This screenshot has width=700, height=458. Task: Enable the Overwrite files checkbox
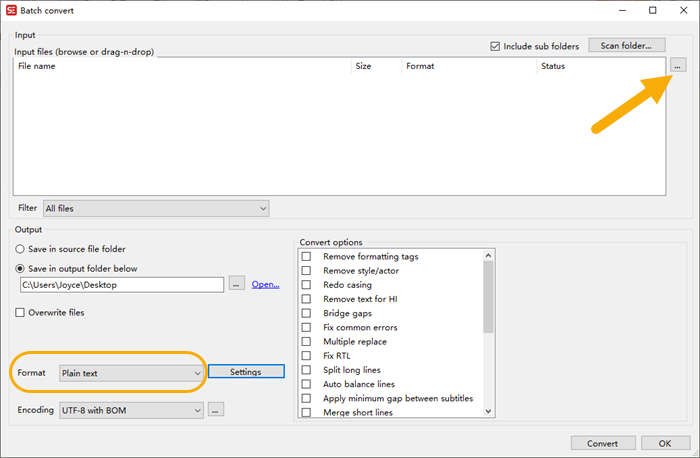coord(21,312)
